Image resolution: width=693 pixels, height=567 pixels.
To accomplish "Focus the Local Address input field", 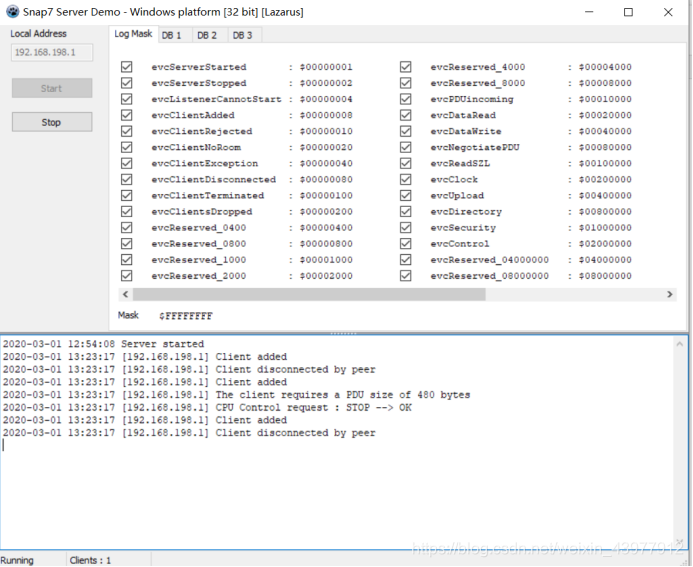I will [52, 52].
